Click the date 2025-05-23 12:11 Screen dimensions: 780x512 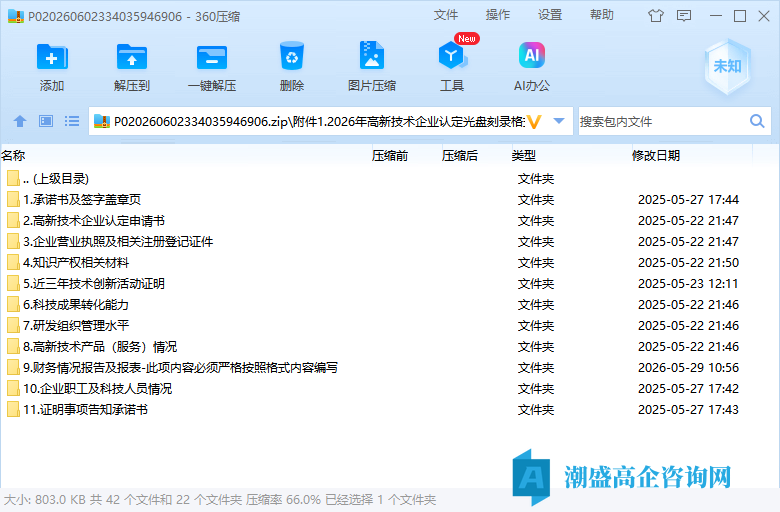[x=688, y=284]
